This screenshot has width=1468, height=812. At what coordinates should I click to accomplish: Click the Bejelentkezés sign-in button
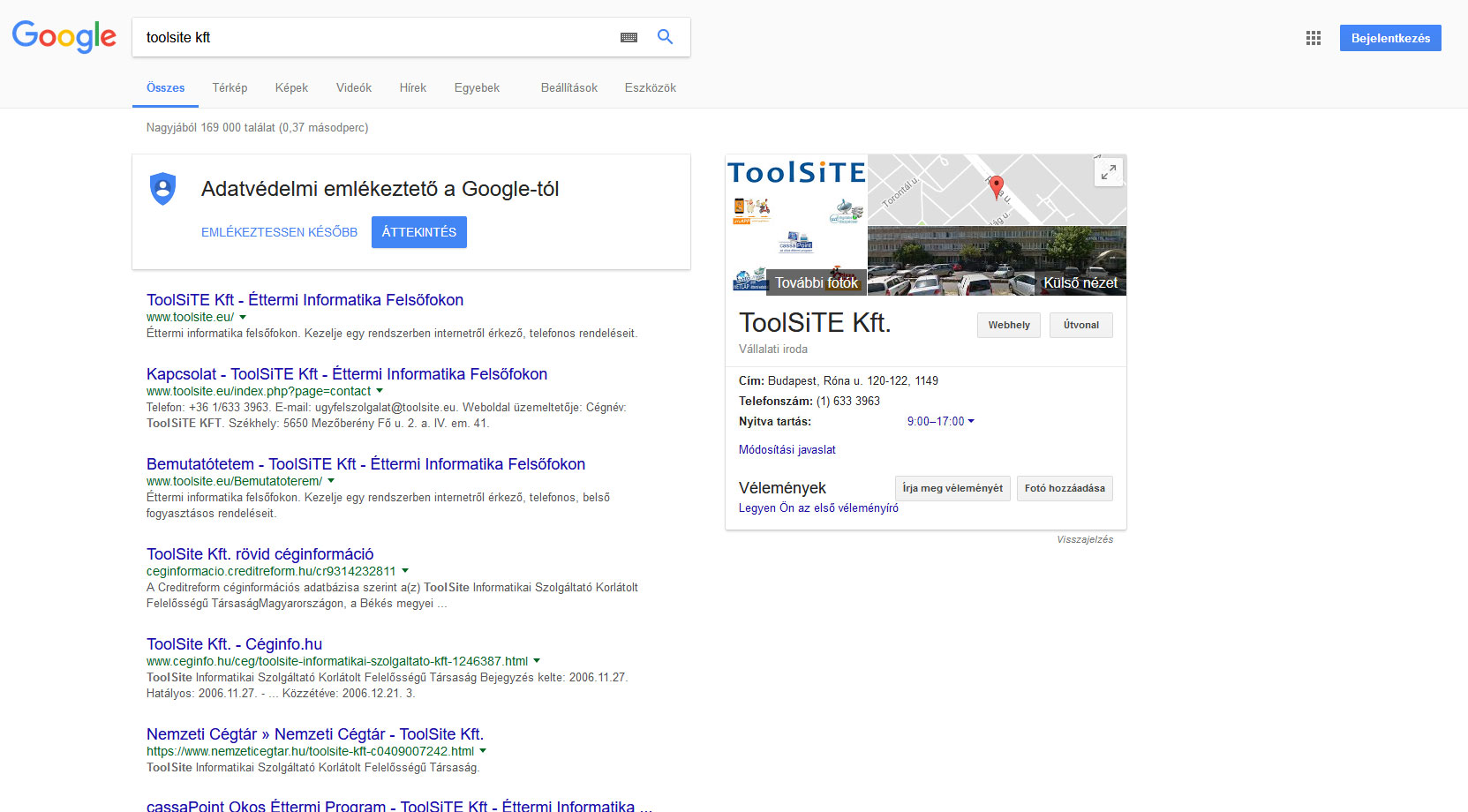pyautogui.click(x=1390, y=38)
